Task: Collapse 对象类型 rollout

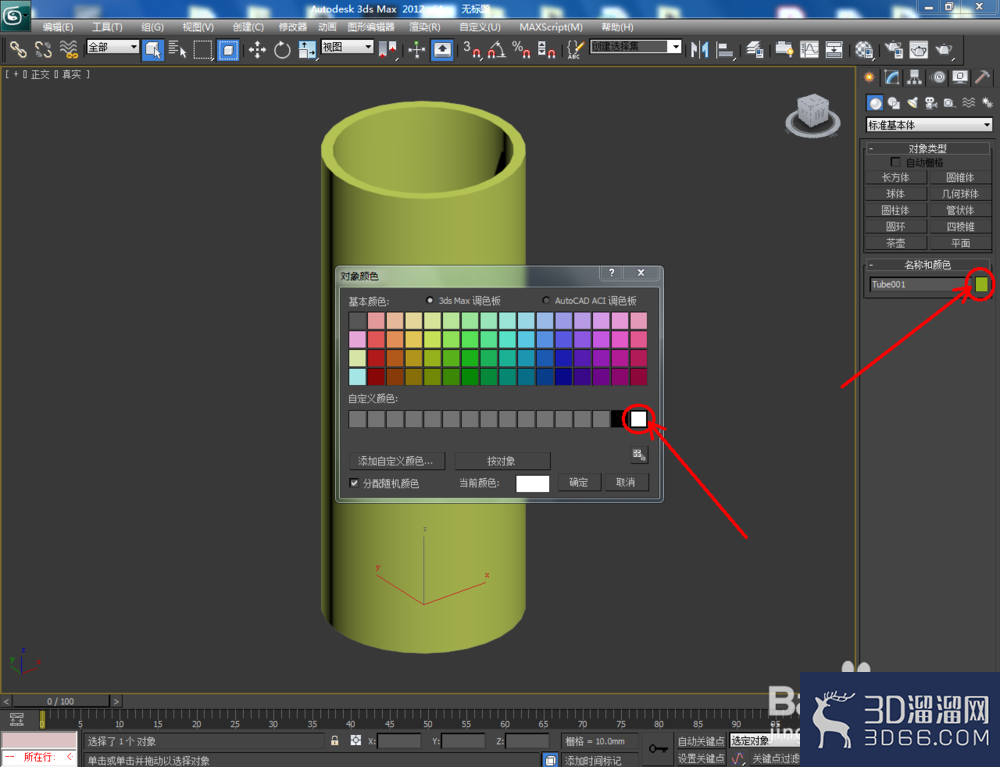Action: tap(928, 149)
